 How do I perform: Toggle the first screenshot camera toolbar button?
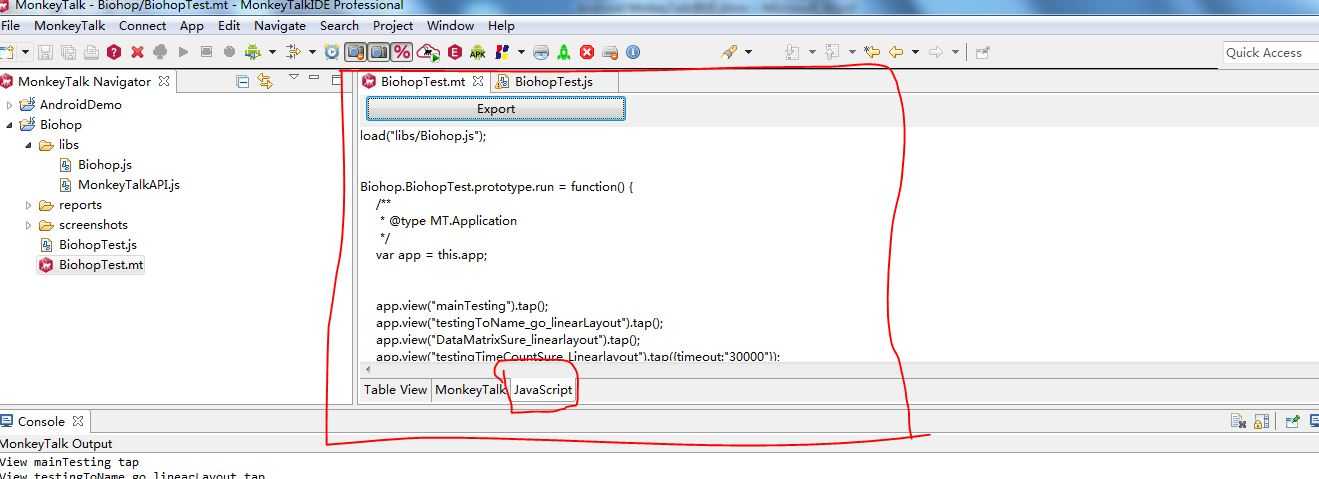coord(355,52)
